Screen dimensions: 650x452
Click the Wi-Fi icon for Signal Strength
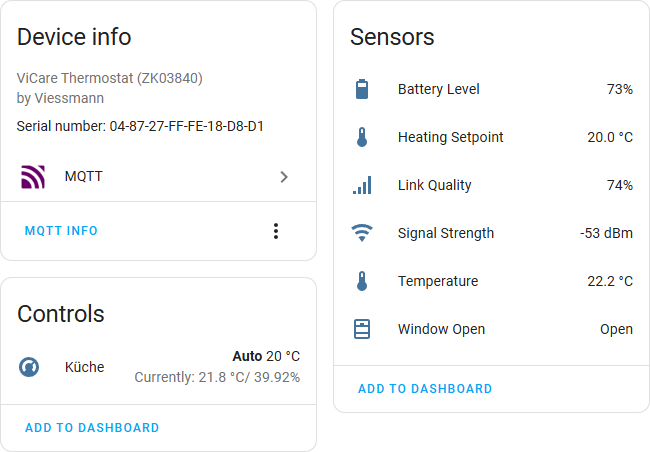click(x=362, y=234)
